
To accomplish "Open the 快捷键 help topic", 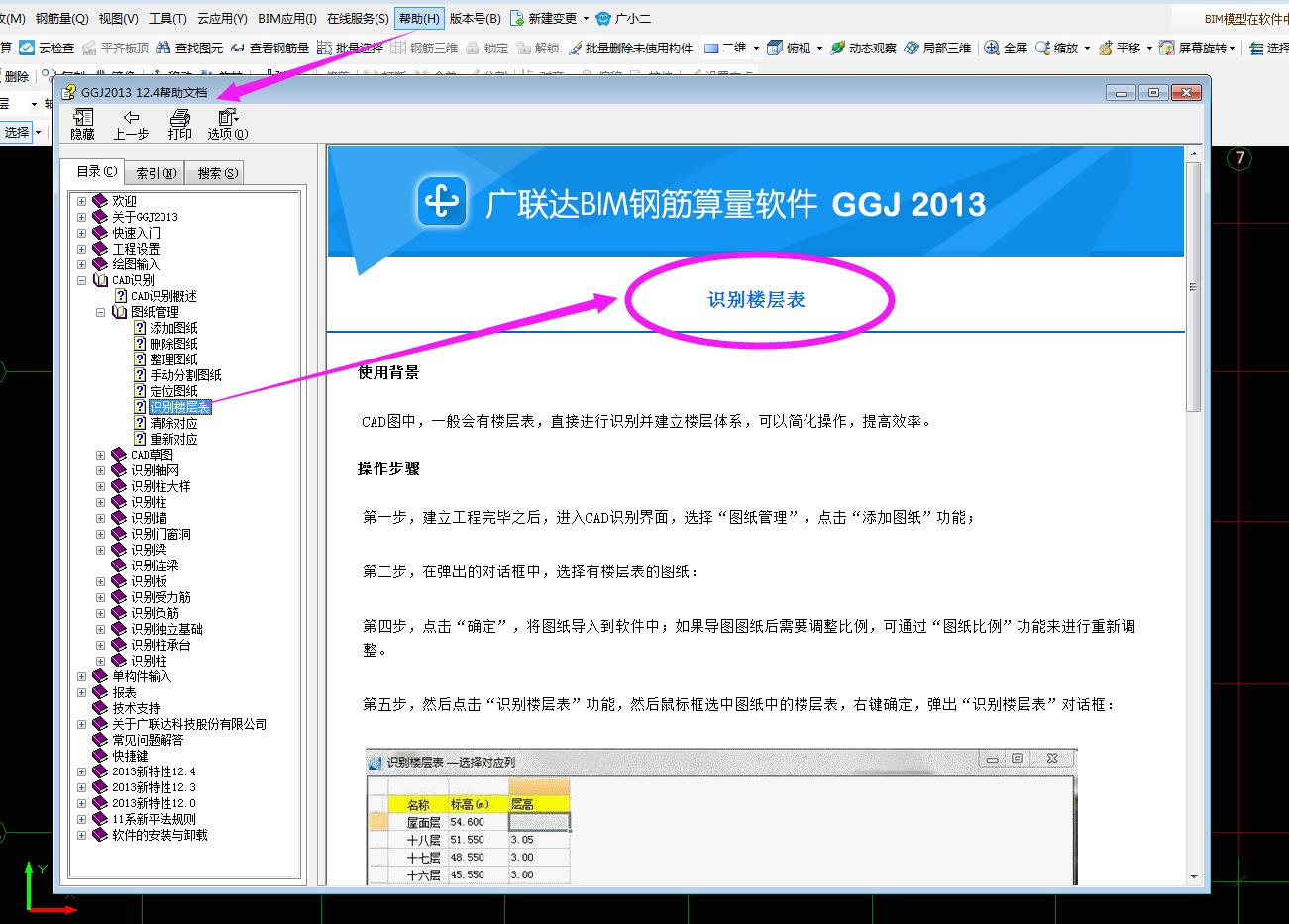I will click(x=130, y=756).
